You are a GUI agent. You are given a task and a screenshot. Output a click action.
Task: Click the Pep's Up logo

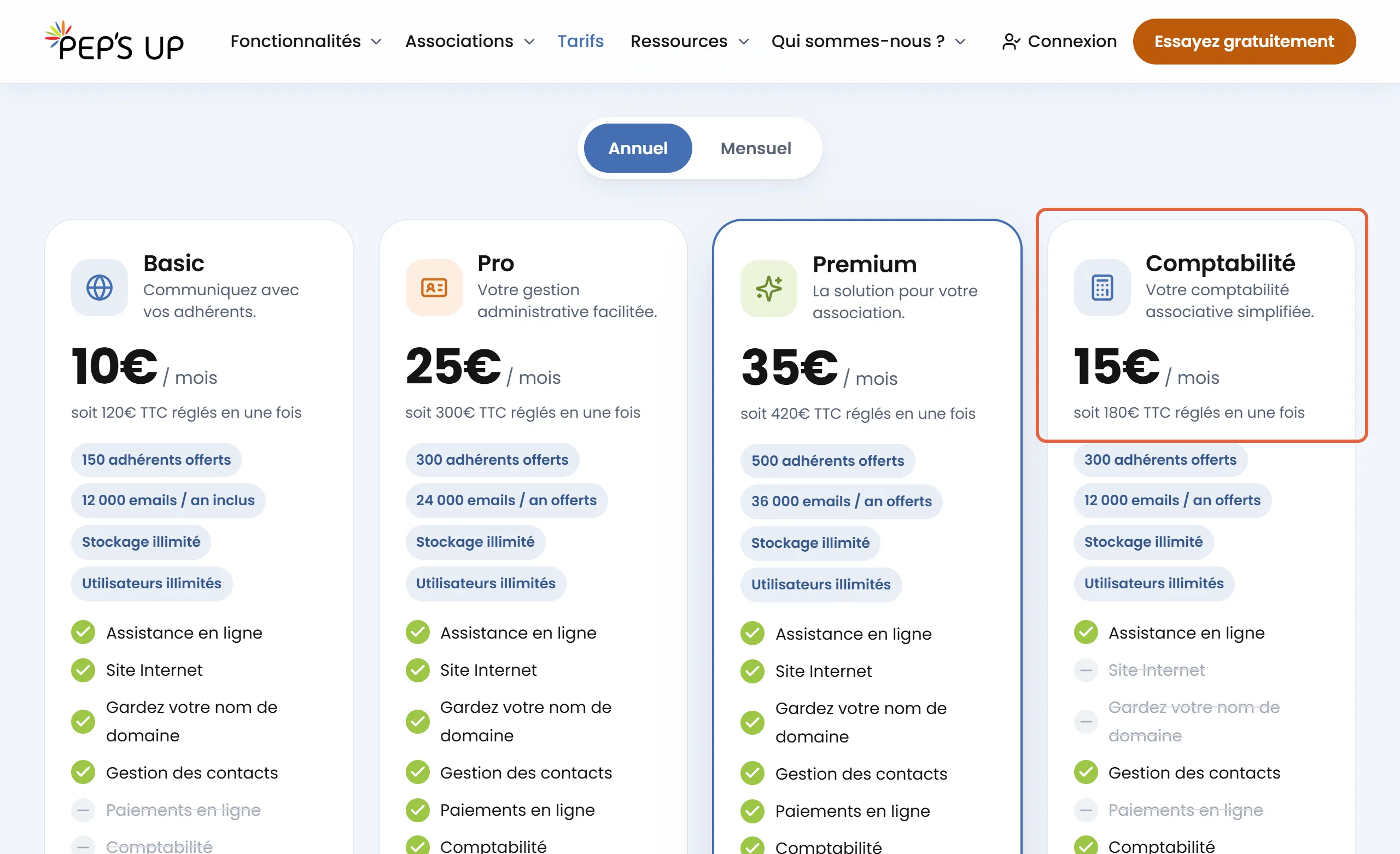pos(114,41)
